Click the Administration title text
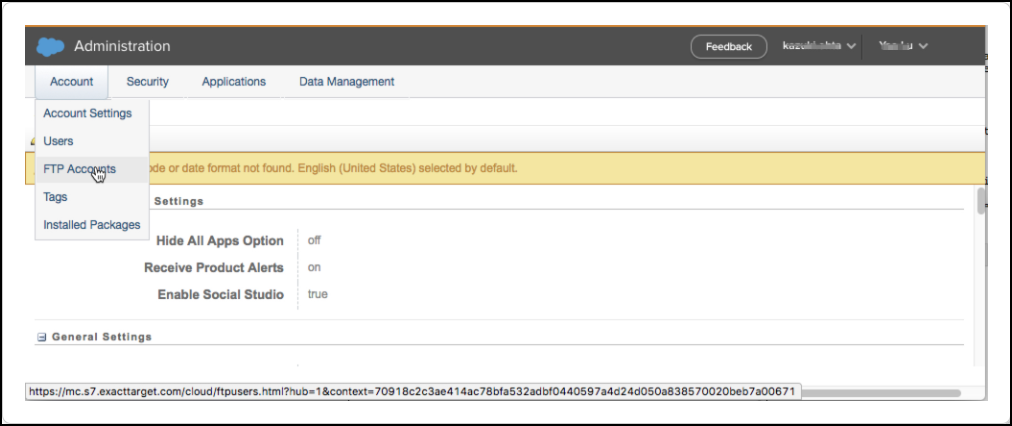The height and width of the screenshot is (426, 1012). (122, 47)
